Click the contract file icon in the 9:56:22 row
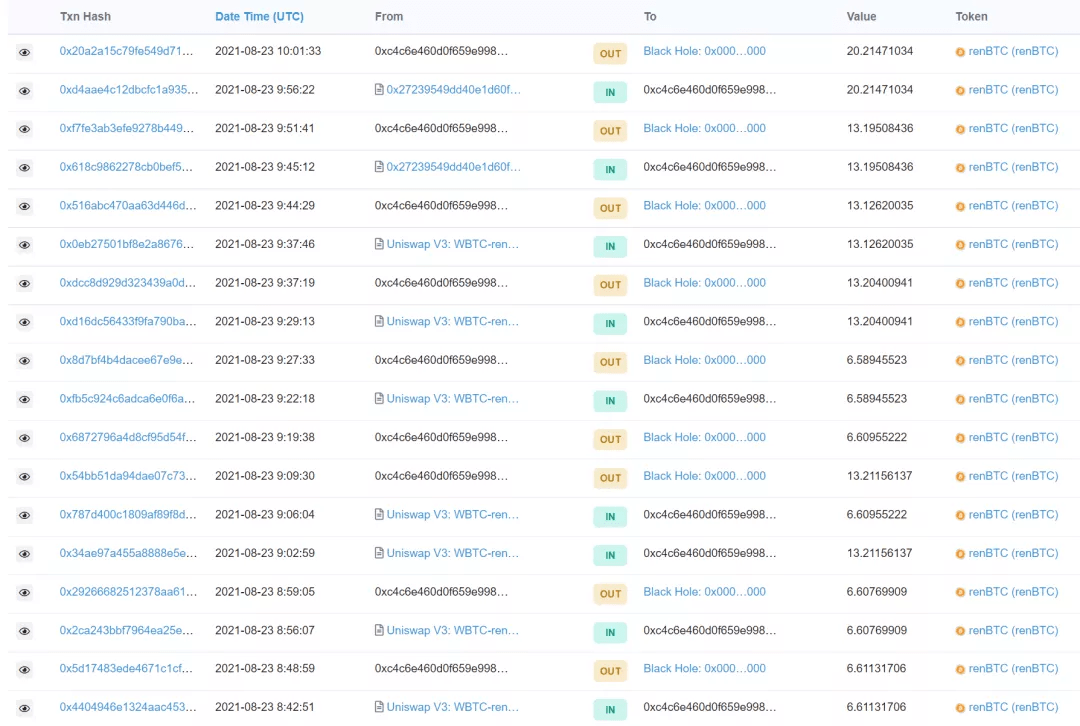The image size is (1080, 726). coord(379,90)
